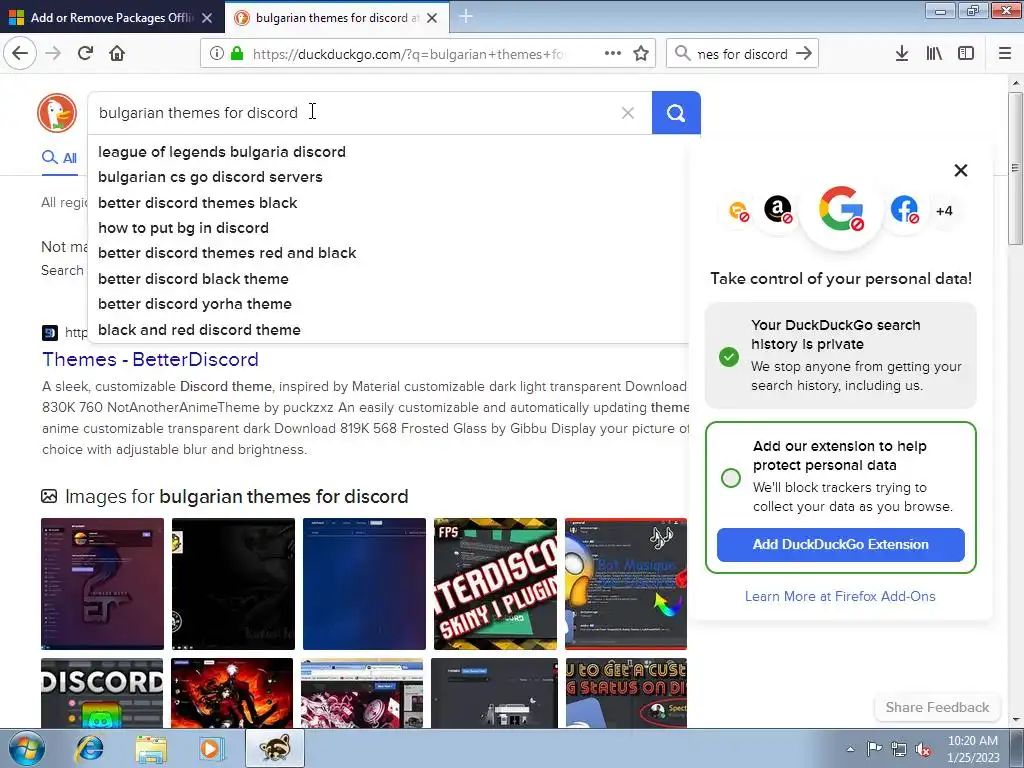
Task: Toggle the Firefox sidebar
Action: (966, 54)
